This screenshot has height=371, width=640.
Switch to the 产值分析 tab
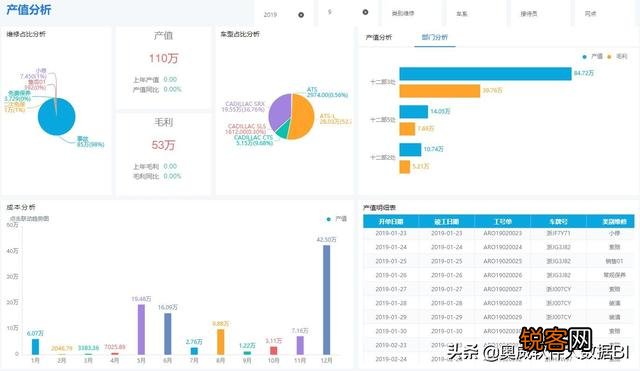[379, 37]
